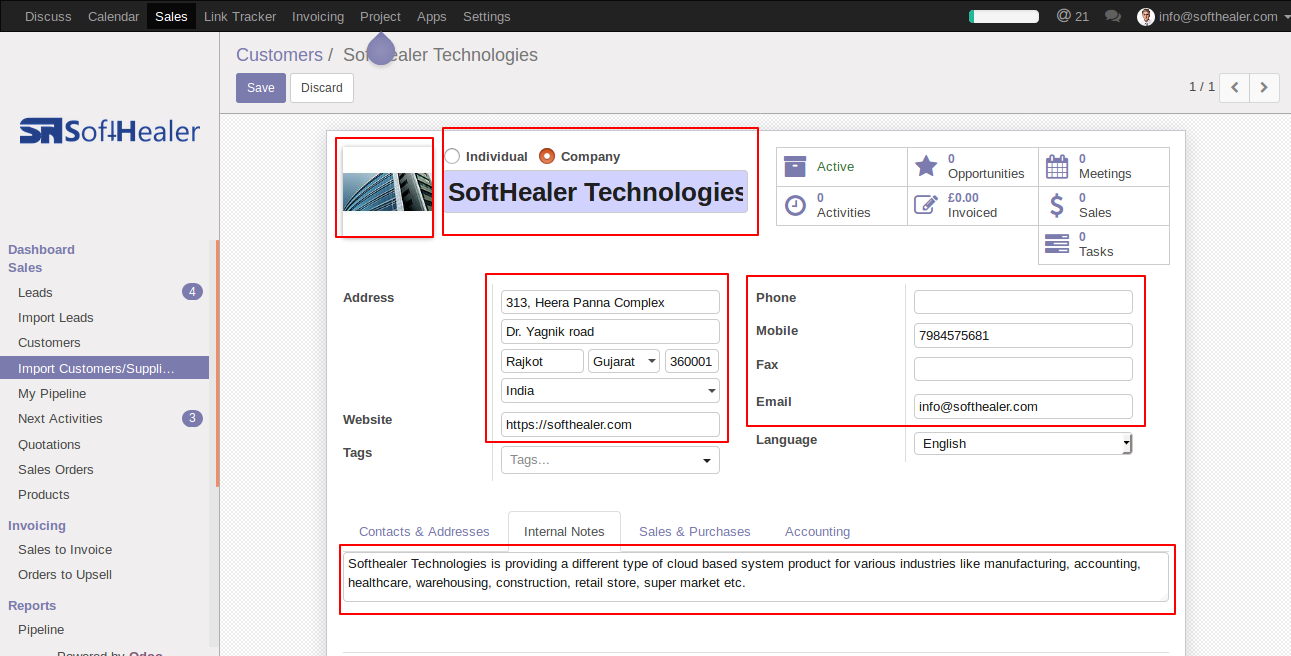Switch to Sales & Purchases tab

click(695, 532)
